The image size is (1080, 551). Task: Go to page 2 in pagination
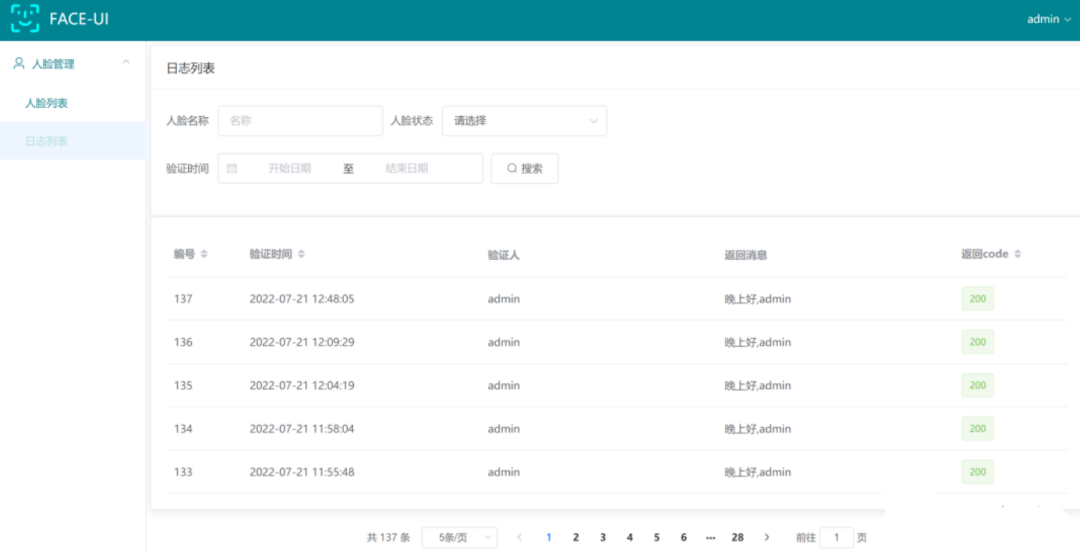click(576, 537)
